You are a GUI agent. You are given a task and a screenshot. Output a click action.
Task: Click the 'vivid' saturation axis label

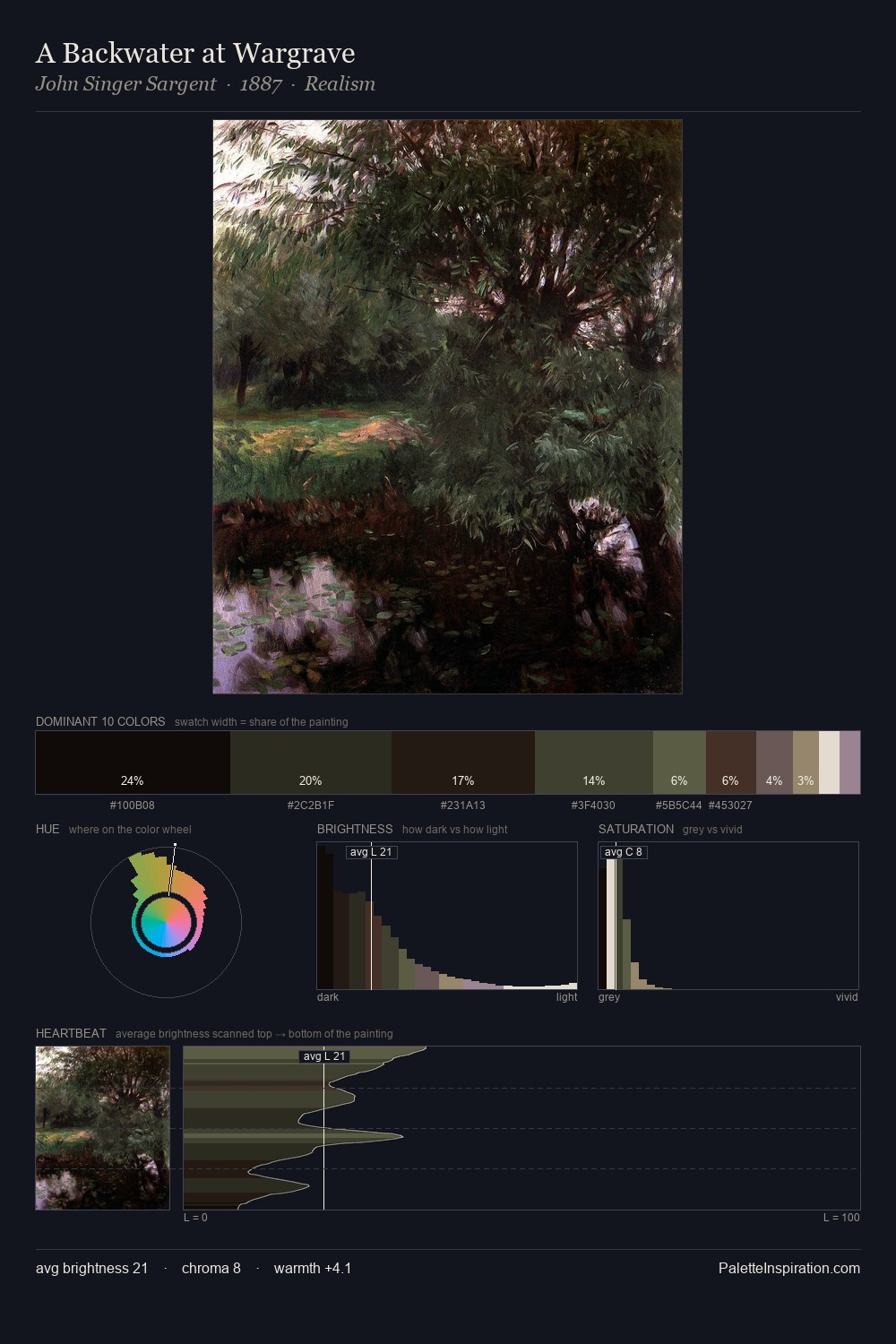(x=847, y=997)
